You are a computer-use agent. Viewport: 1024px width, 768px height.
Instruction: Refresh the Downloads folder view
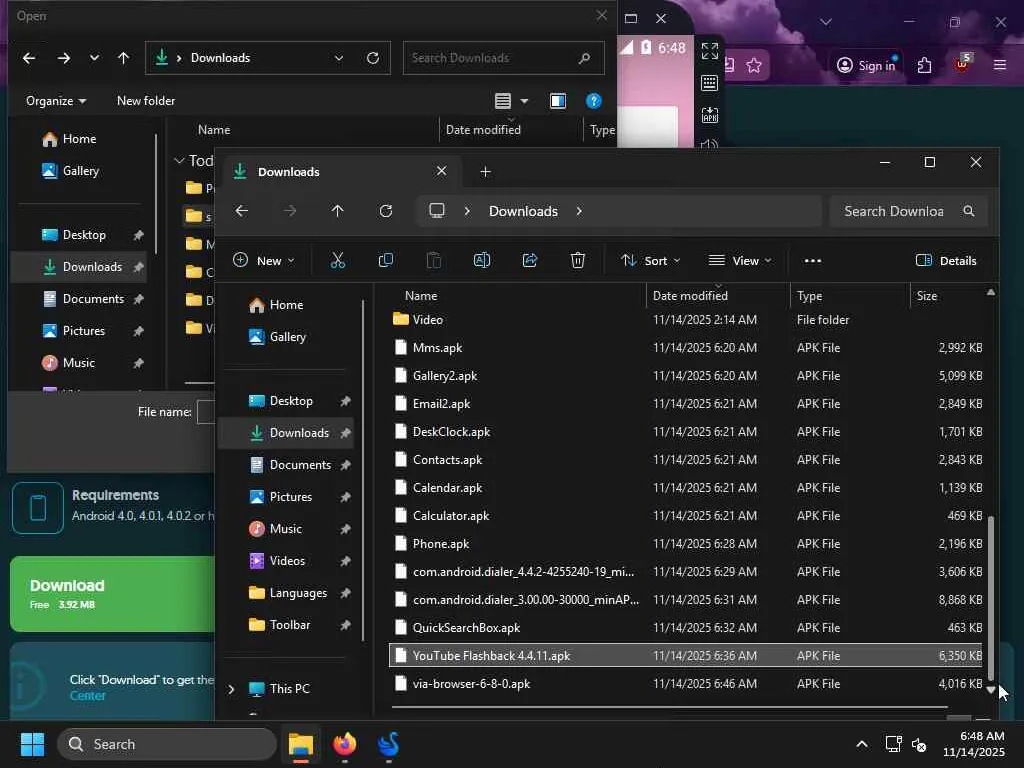point(386,211)
